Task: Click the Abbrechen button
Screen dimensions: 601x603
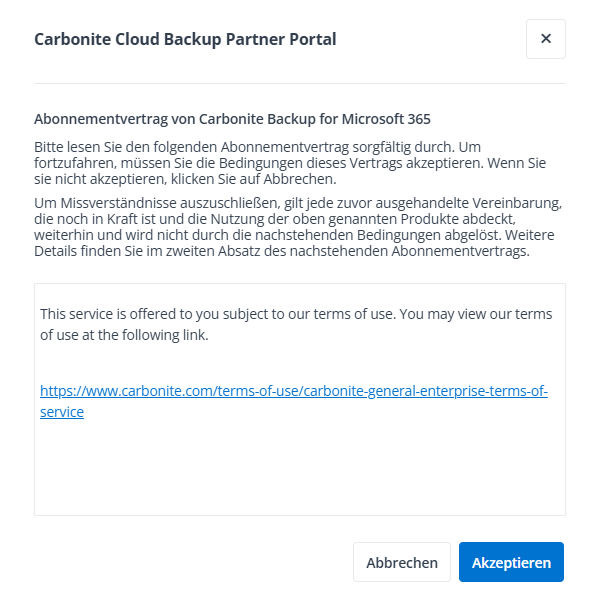Action: click(402, 562)
